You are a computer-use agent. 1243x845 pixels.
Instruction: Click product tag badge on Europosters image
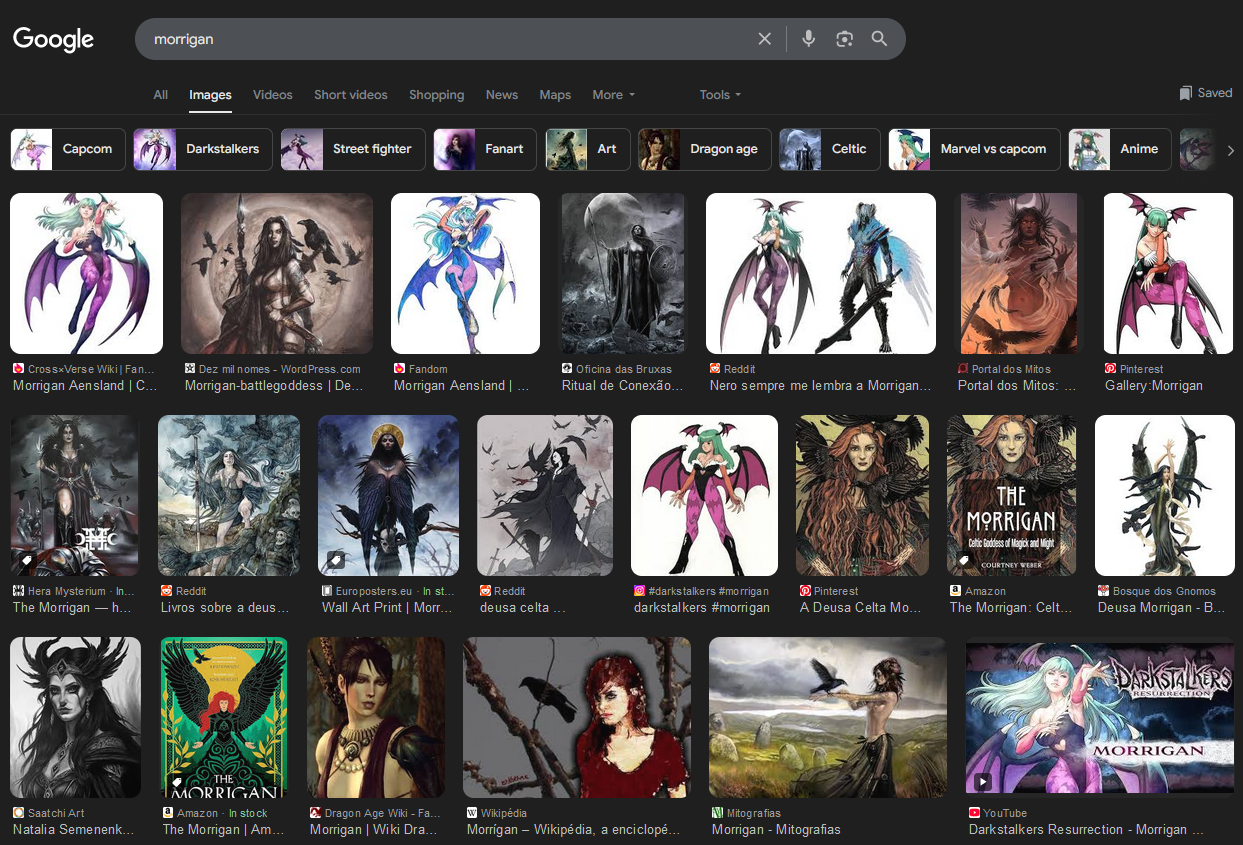coord(336,559)
